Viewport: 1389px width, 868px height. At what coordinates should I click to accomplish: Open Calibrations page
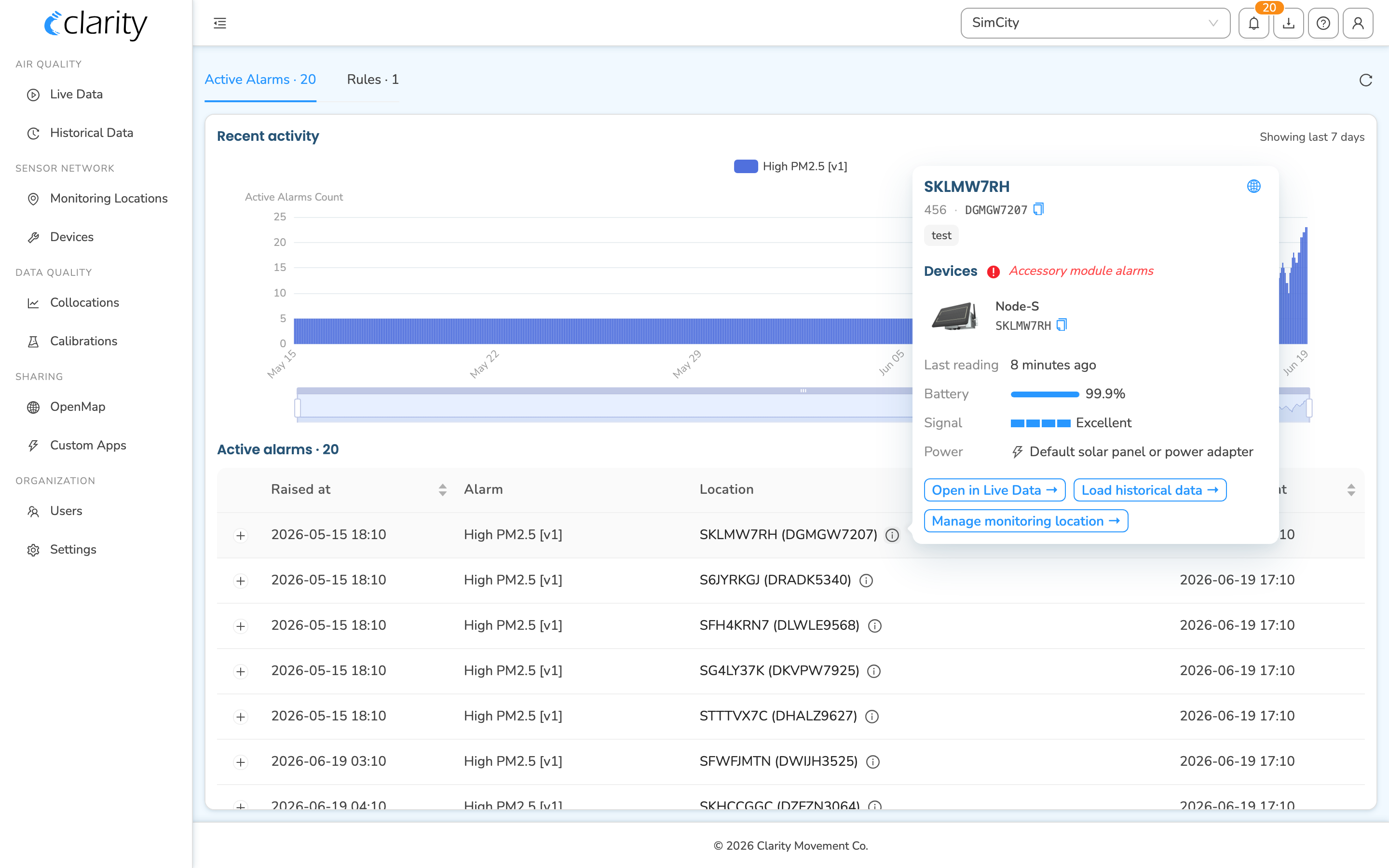(83, 341)
